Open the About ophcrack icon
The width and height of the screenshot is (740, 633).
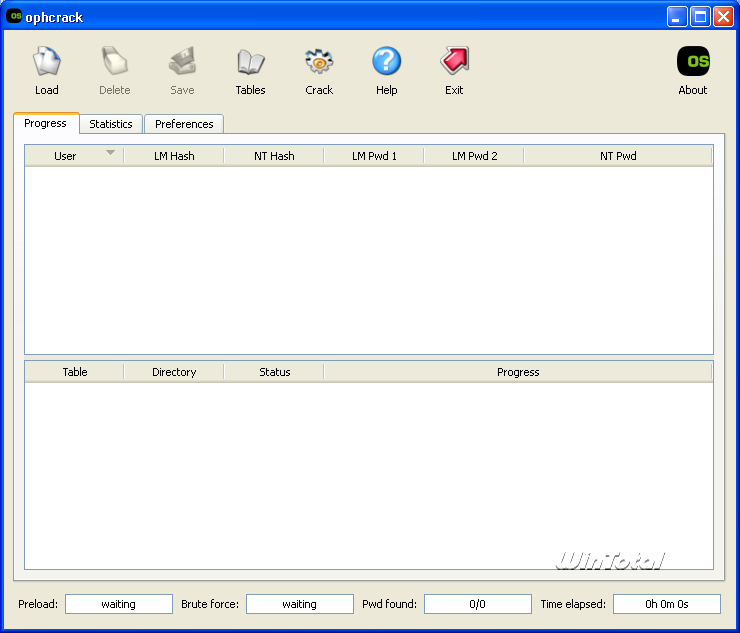693,63
